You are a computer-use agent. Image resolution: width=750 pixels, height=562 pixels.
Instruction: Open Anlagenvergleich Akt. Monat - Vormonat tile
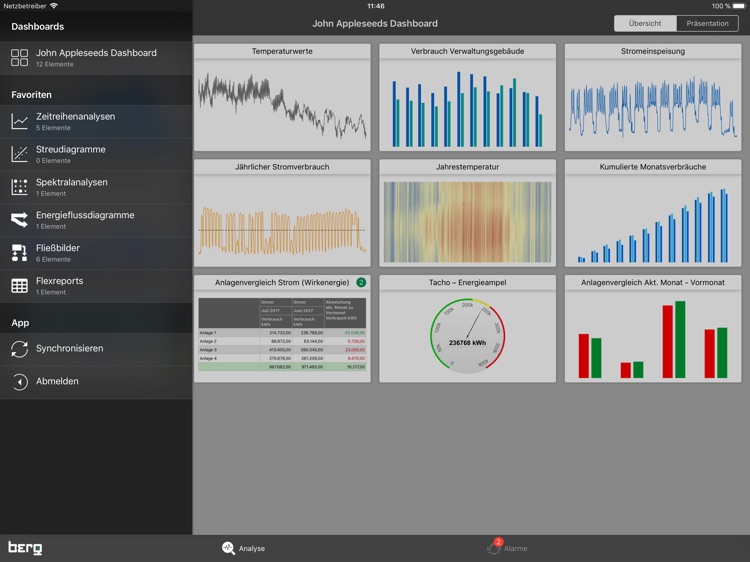pos(653,329)
